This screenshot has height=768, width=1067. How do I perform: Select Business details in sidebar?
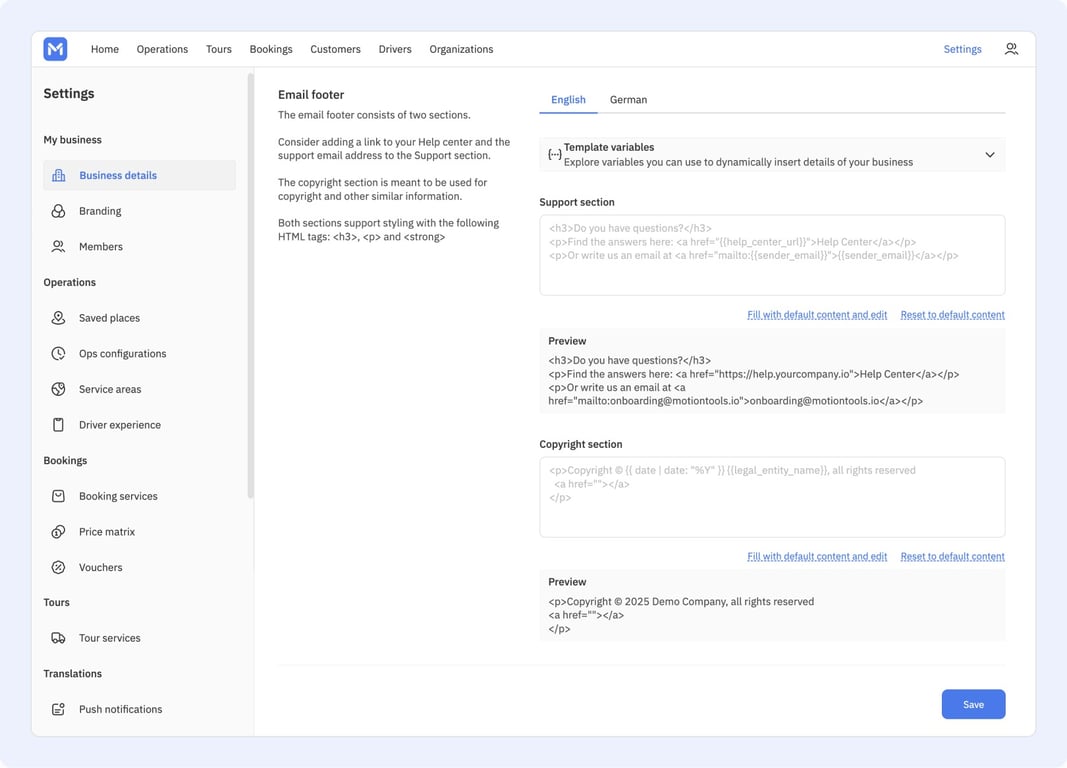[x=139, y=176]
